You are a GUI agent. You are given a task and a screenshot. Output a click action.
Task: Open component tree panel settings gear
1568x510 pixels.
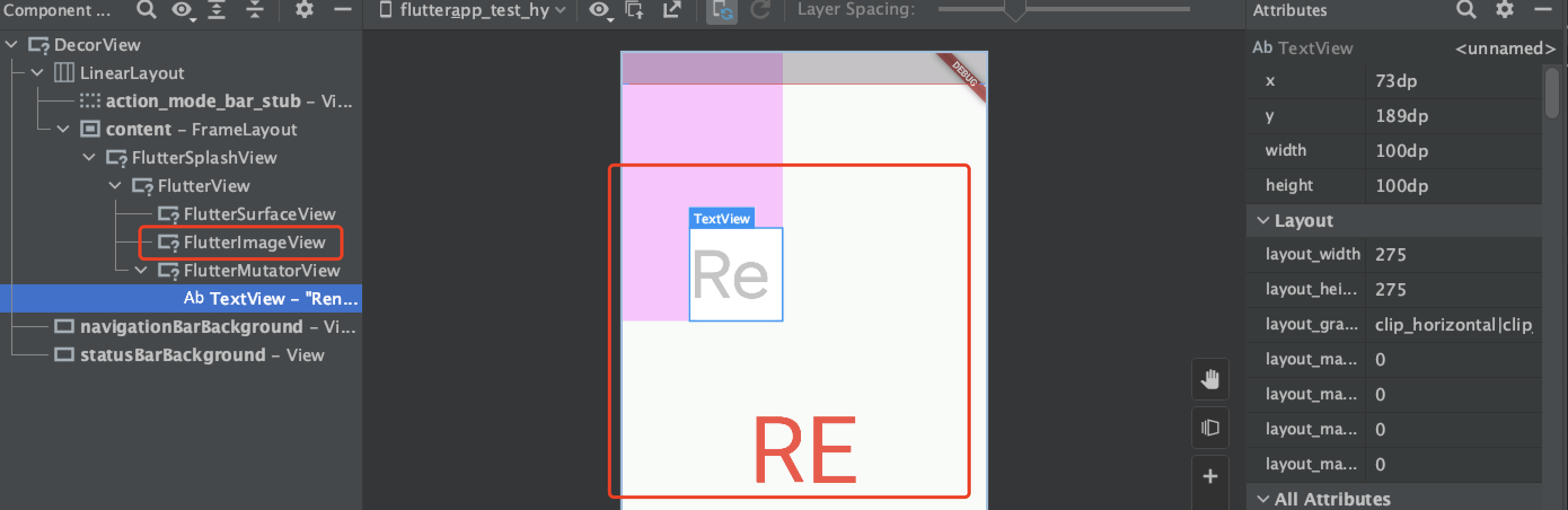coord(304,10)
